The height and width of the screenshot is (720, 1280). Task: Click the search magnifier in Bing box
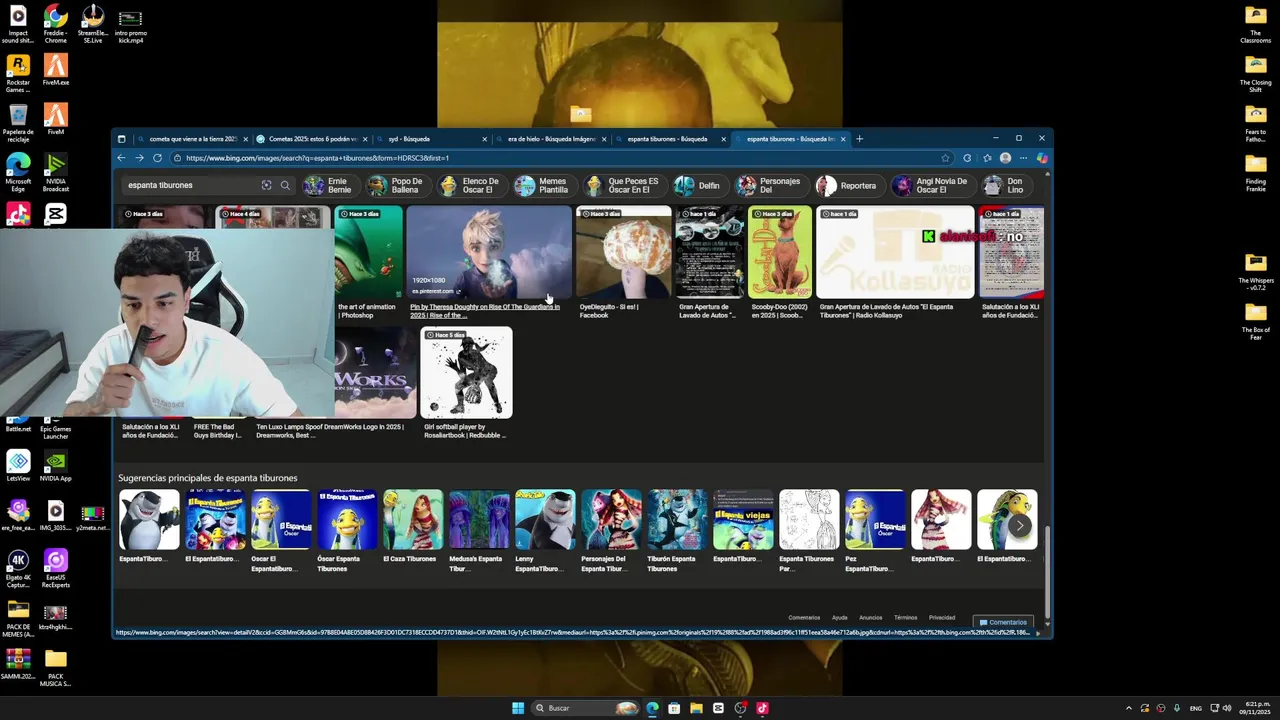click(285, 185)
